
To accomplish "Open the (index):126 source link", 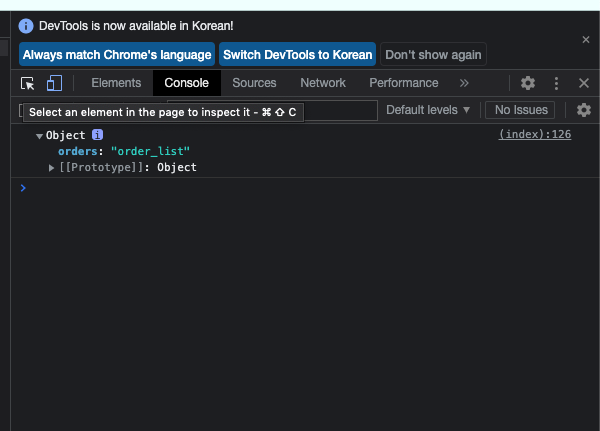I will coord(535,134).
